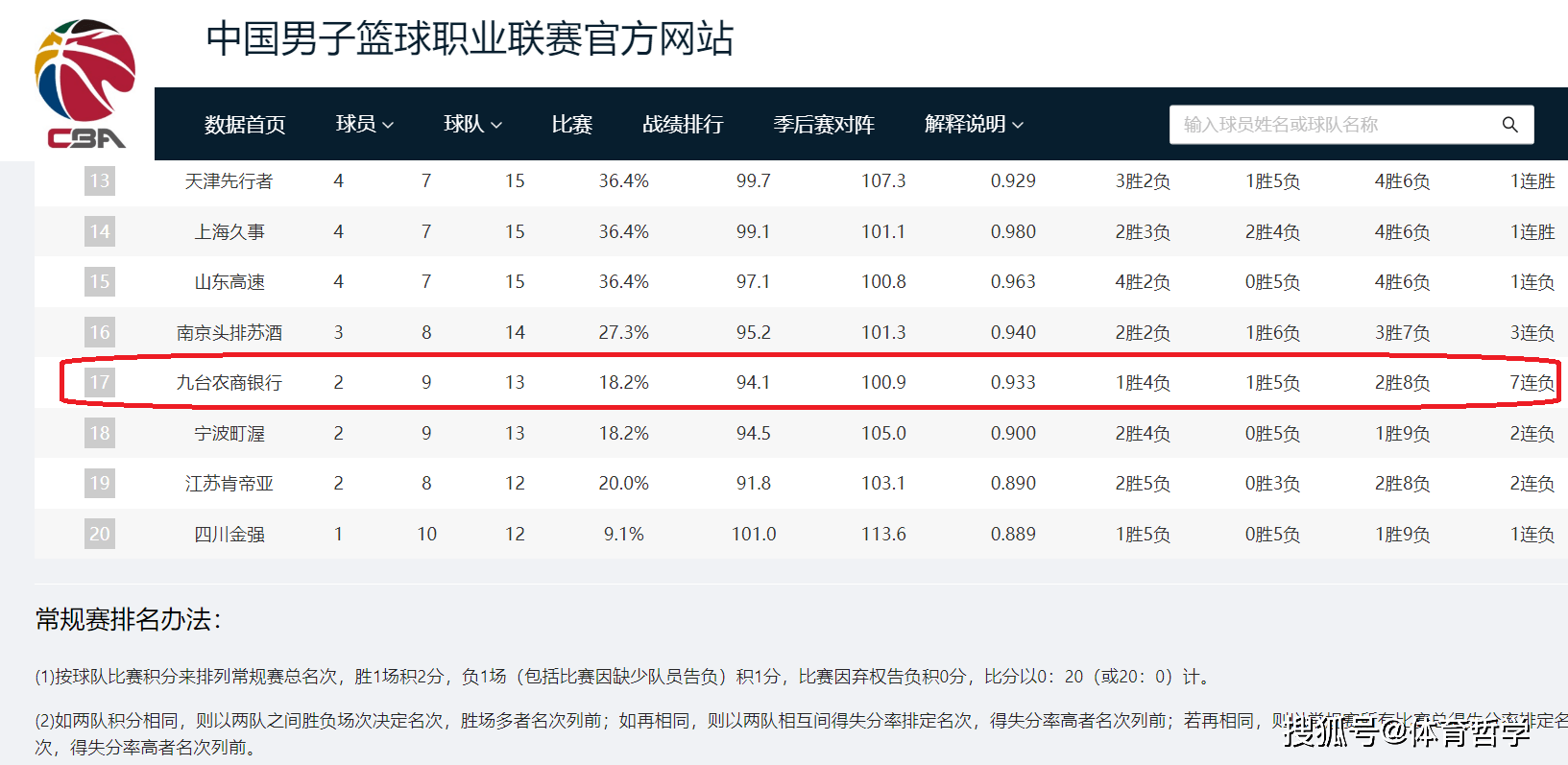This screenshot has height=765, width=1568.
Task: Expand the 解释说明 dropdown menu
Action: [974, 125]
